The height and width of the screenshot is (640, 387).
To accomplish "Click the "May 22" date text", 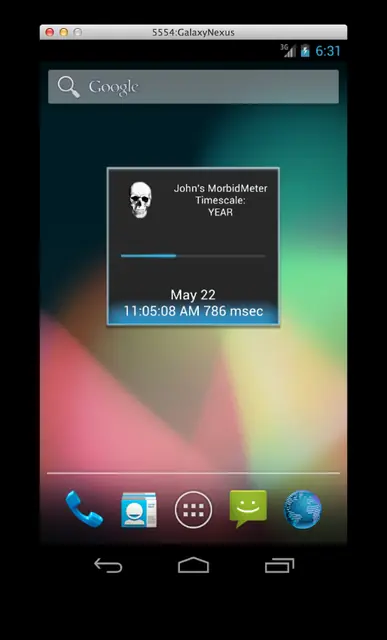I will tap(193, 295).
